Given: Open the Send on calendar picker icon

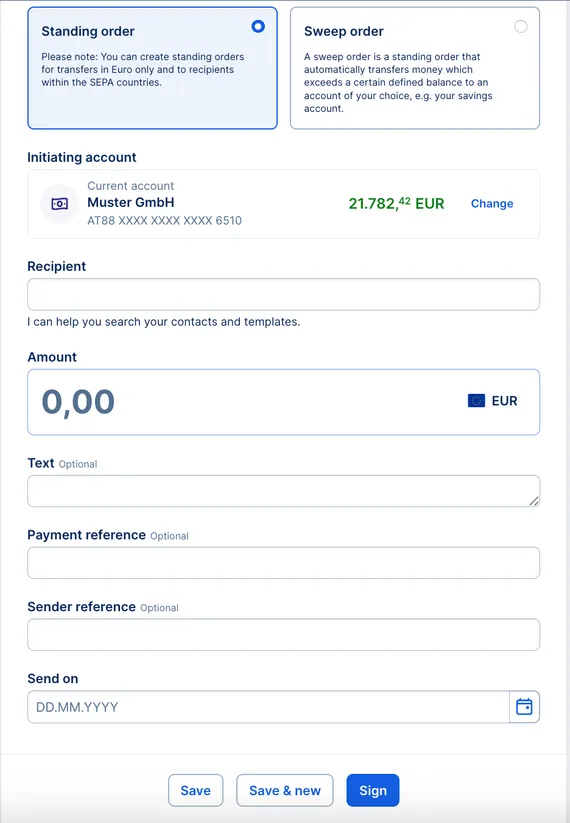Looking at the screenshot, I should coord(524,706).
